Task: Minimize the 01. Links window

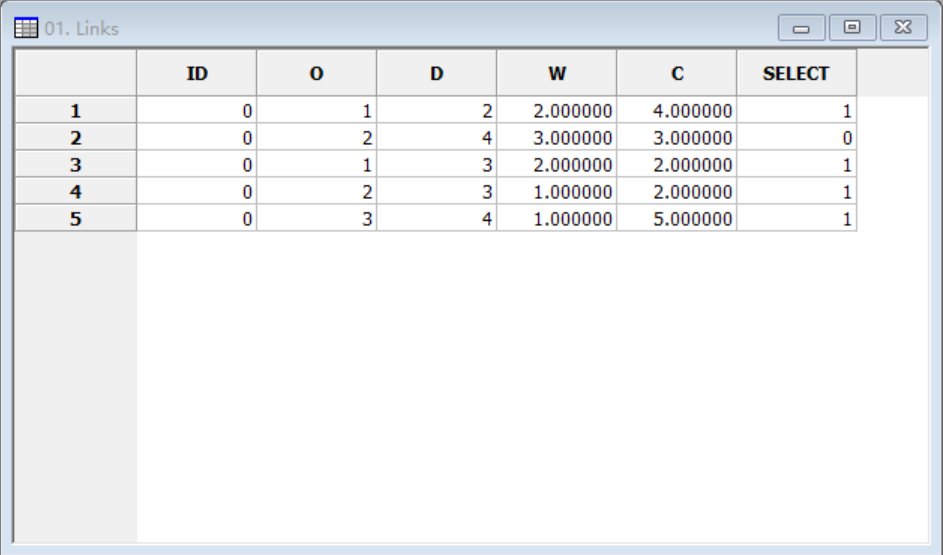Action: point(801,28)
